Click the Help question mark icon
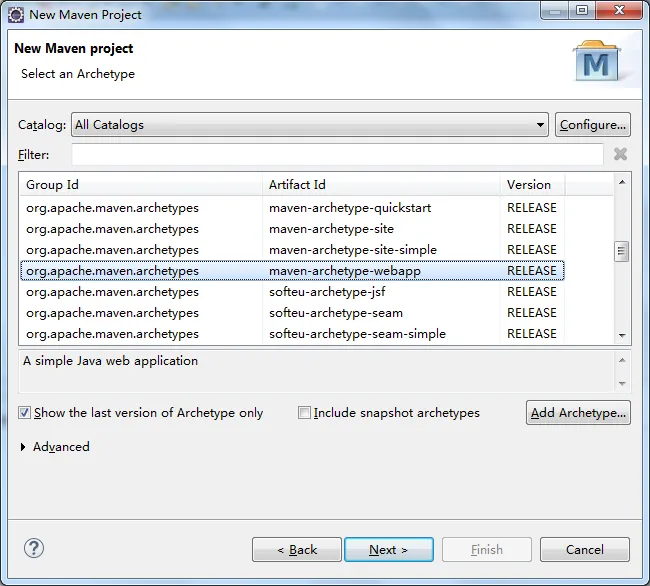 coord(34,549)
